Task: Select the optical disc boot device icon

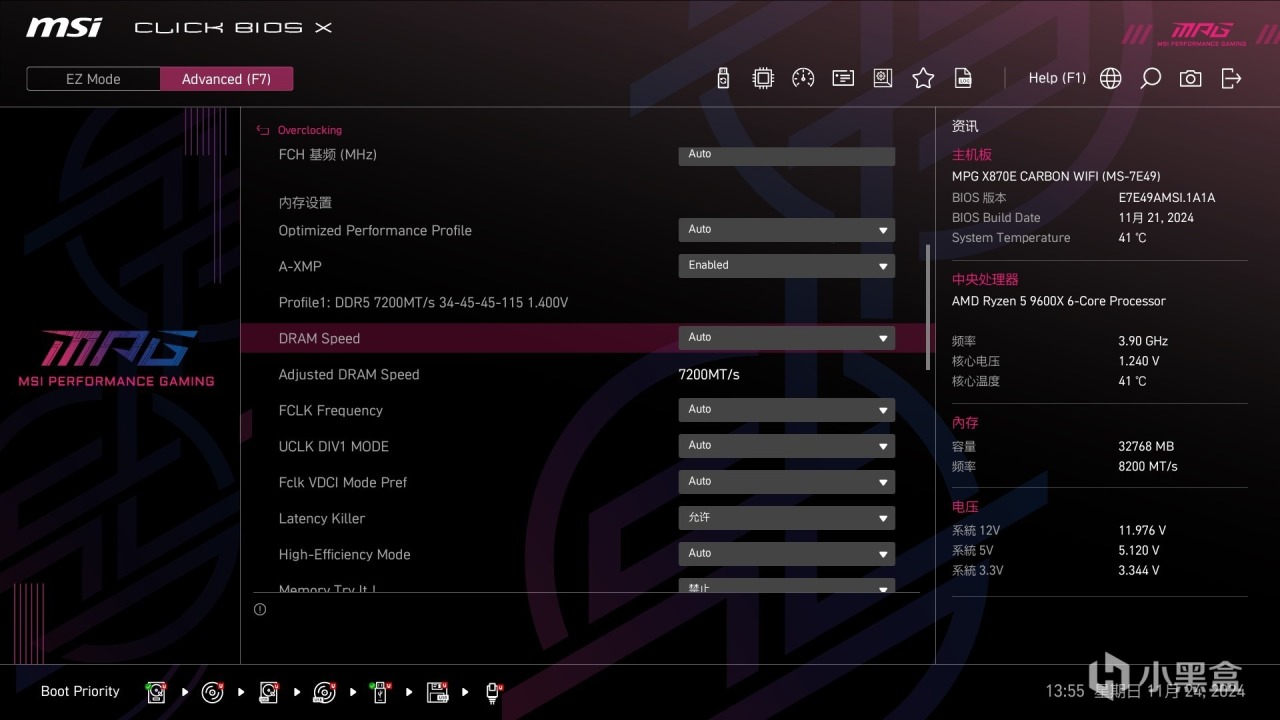Action: [x=212, y=692]
